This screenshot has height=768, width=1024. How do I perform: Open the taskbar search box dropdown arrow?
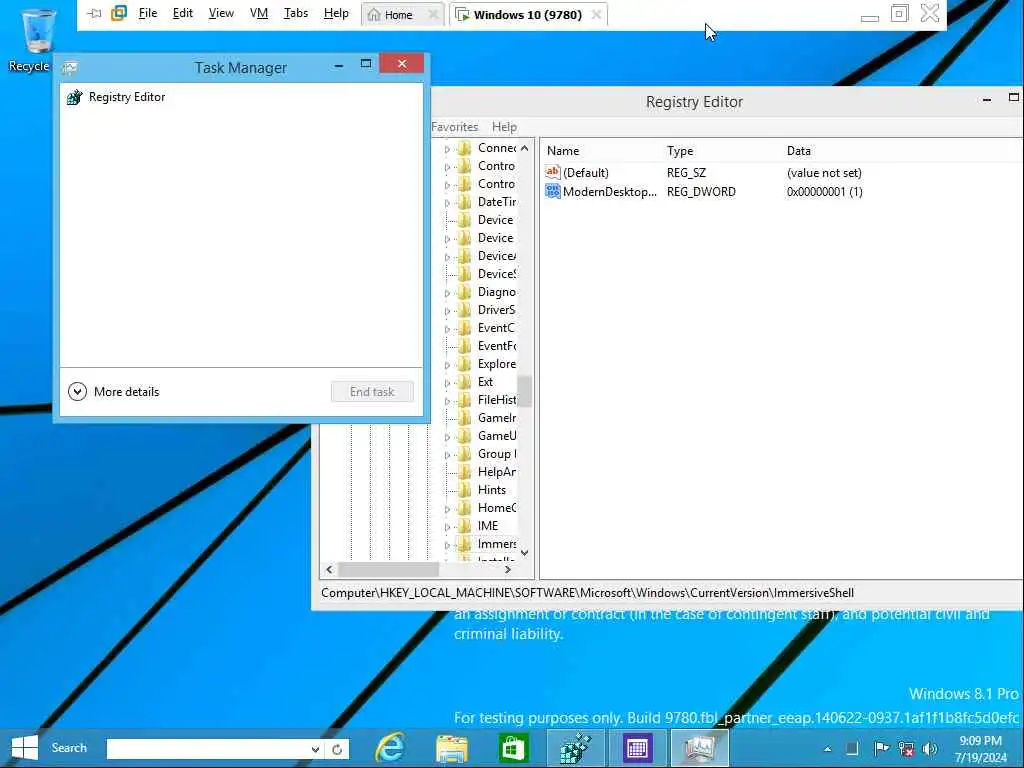click(315, 749)
